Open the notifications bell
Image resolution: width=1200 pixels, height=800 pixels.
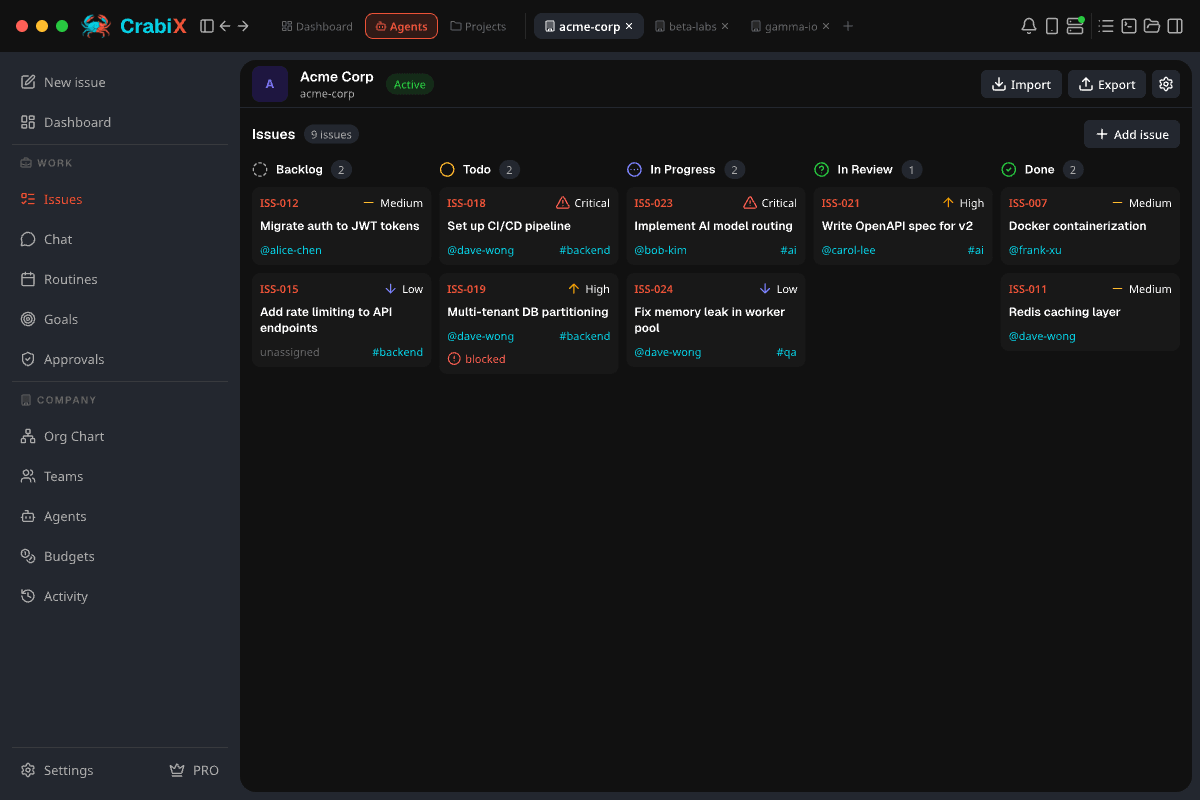click(x=1028, y=26)
